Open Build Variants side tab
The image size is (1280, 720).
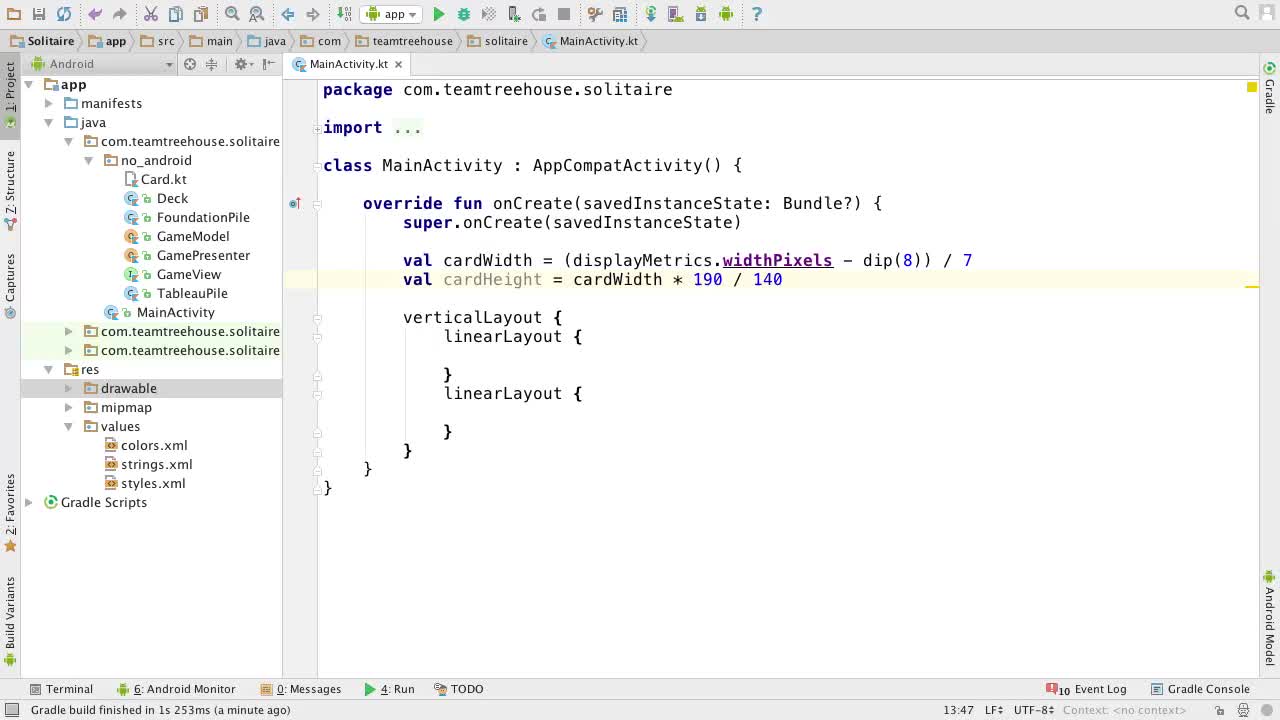(x=10, y=620)
